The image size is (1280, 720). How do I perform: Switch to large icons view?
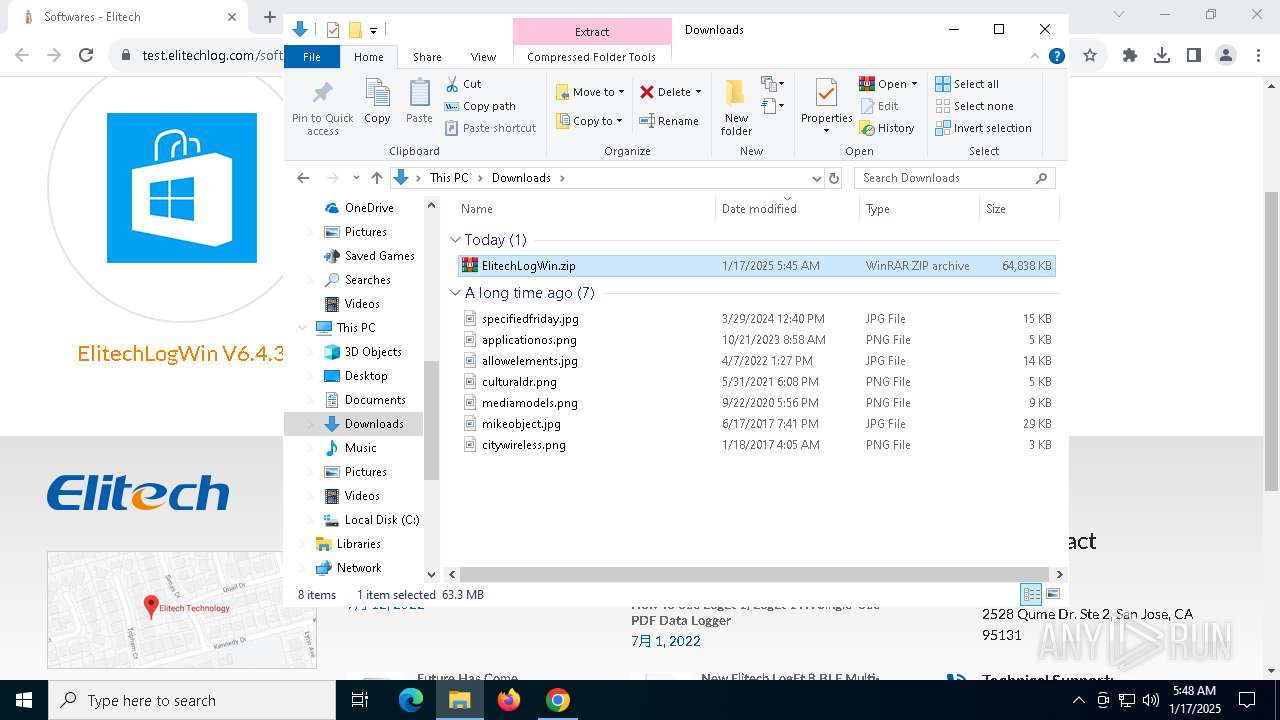1052,594
